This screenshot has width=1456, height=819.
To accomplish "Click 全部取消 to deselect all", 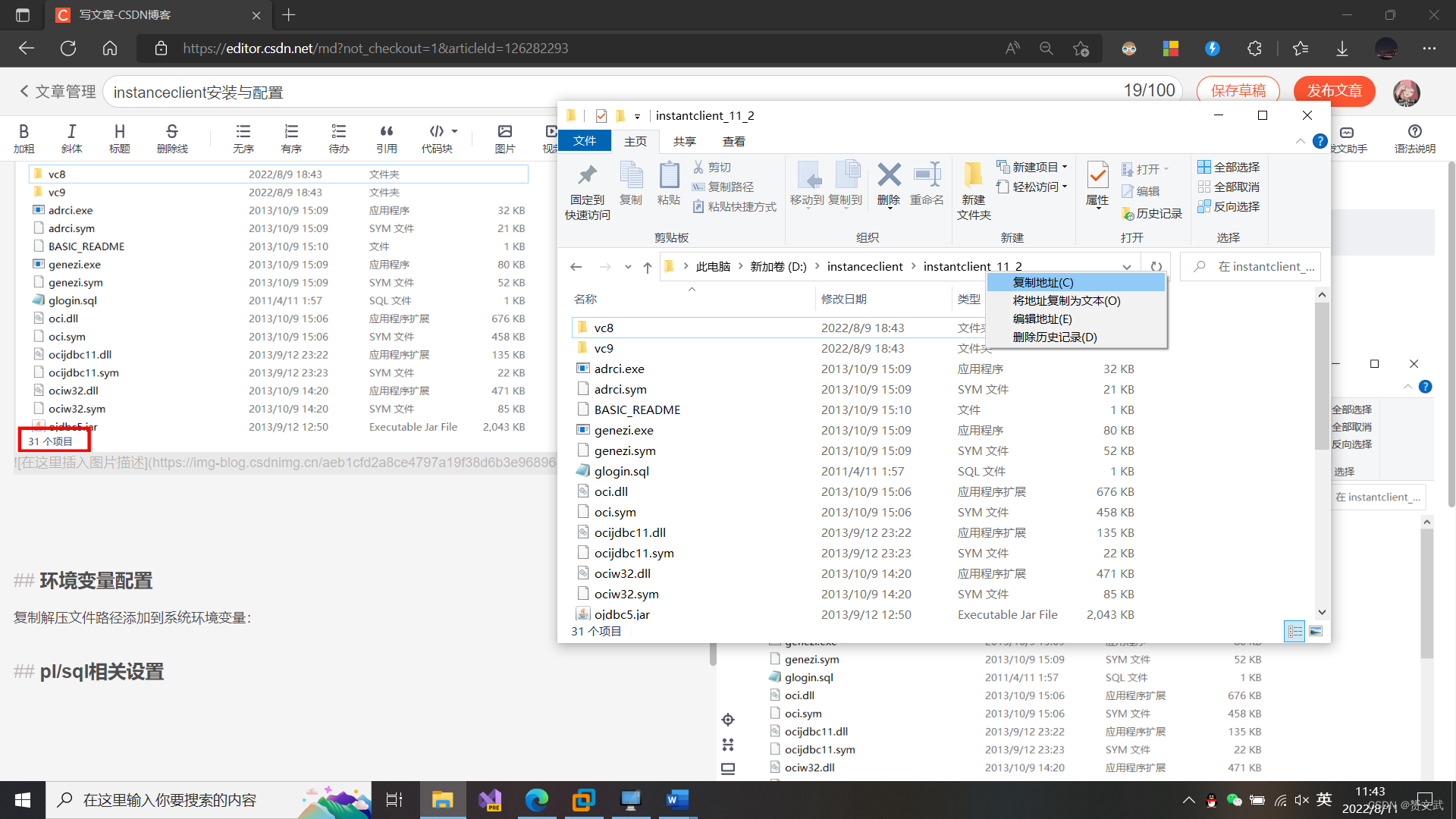I will (x=1228, y=187).
